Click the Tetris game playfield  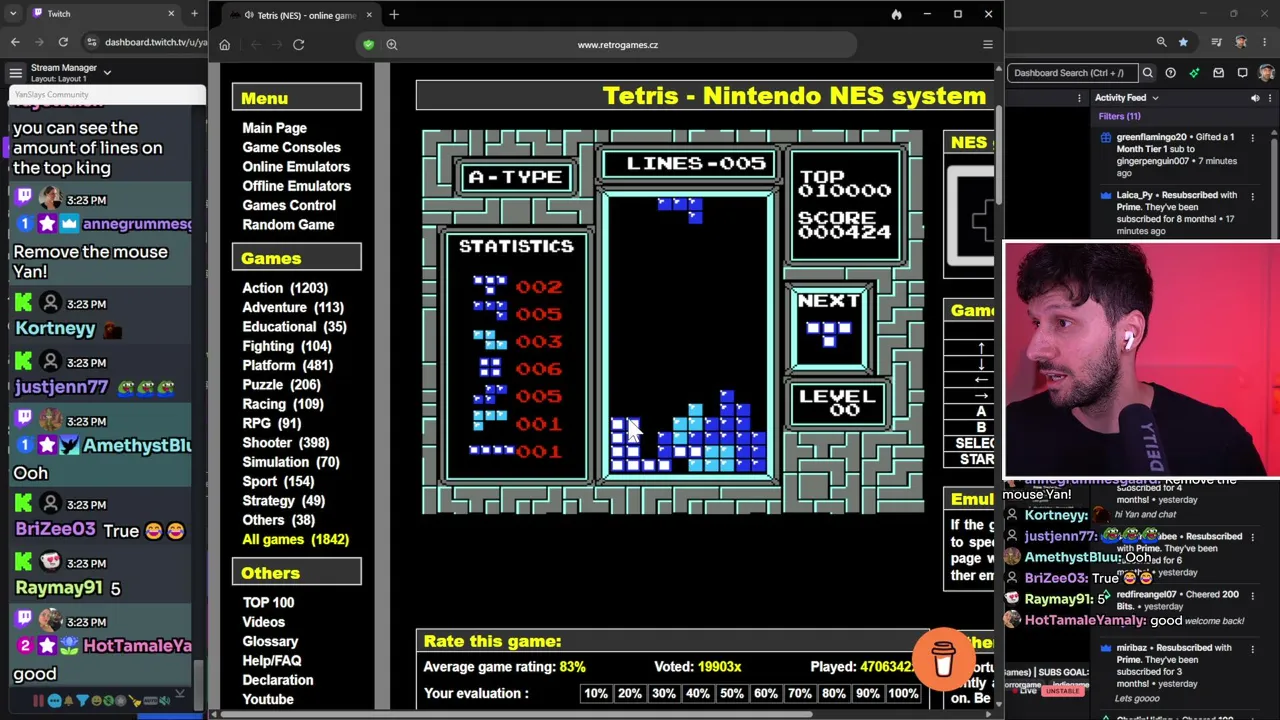(688, 333)
